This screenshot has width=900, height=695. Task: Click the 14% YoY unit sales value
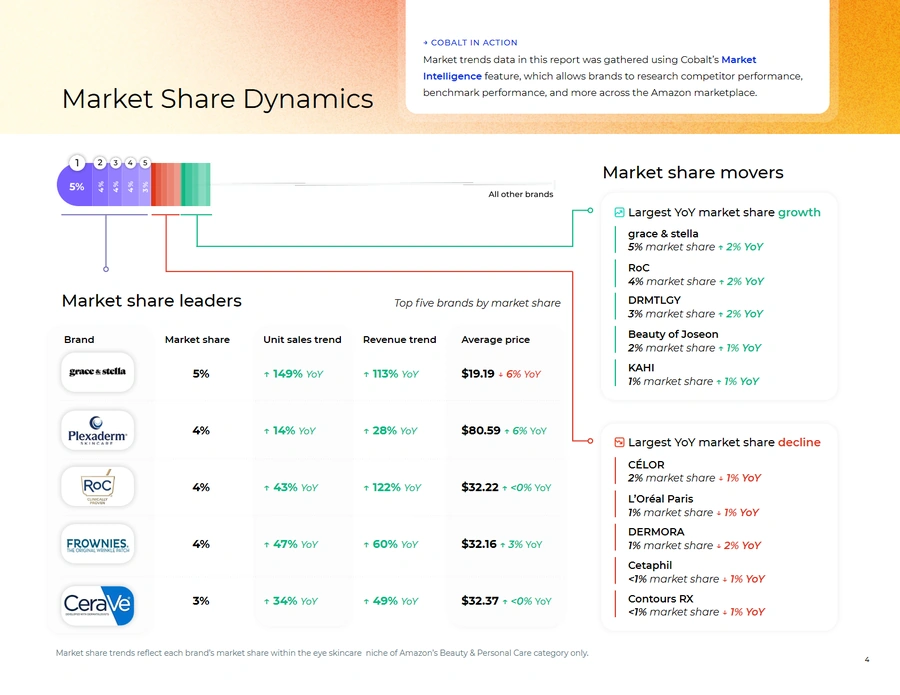click(x=289, y=431)
